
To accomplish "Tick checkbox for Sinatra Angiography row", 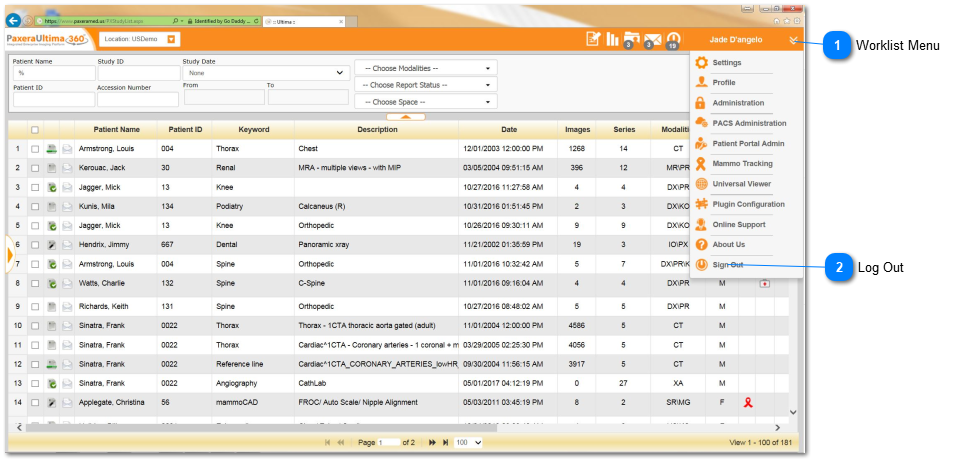I will click(35, 383).
